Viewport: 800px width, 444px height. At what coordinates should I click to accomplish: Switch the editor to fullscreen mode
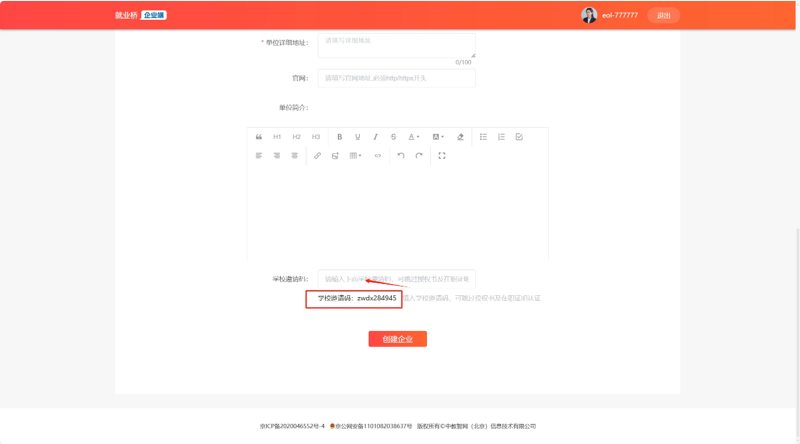(x=442, y=156)
